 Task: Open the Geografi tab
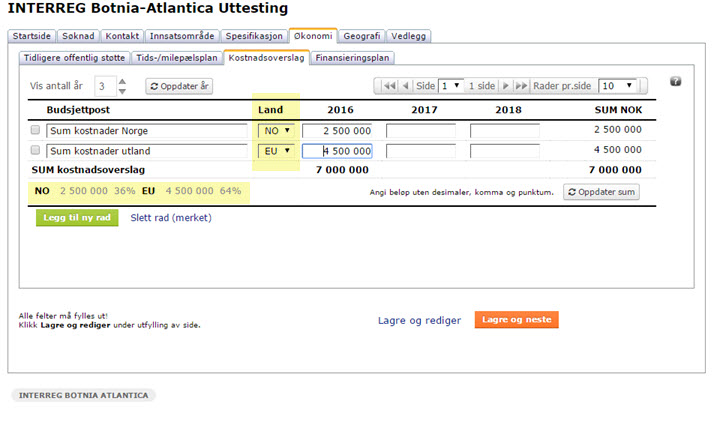[362, 36]
